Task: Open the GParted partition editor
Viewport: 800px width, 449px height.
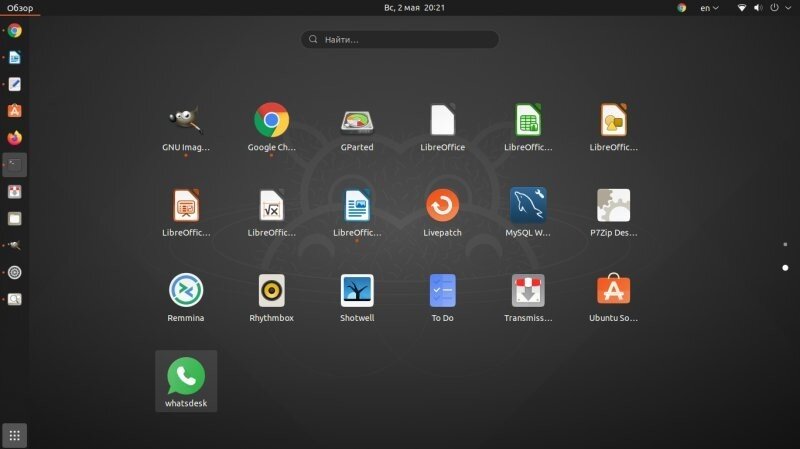Action: click(357, 128)
